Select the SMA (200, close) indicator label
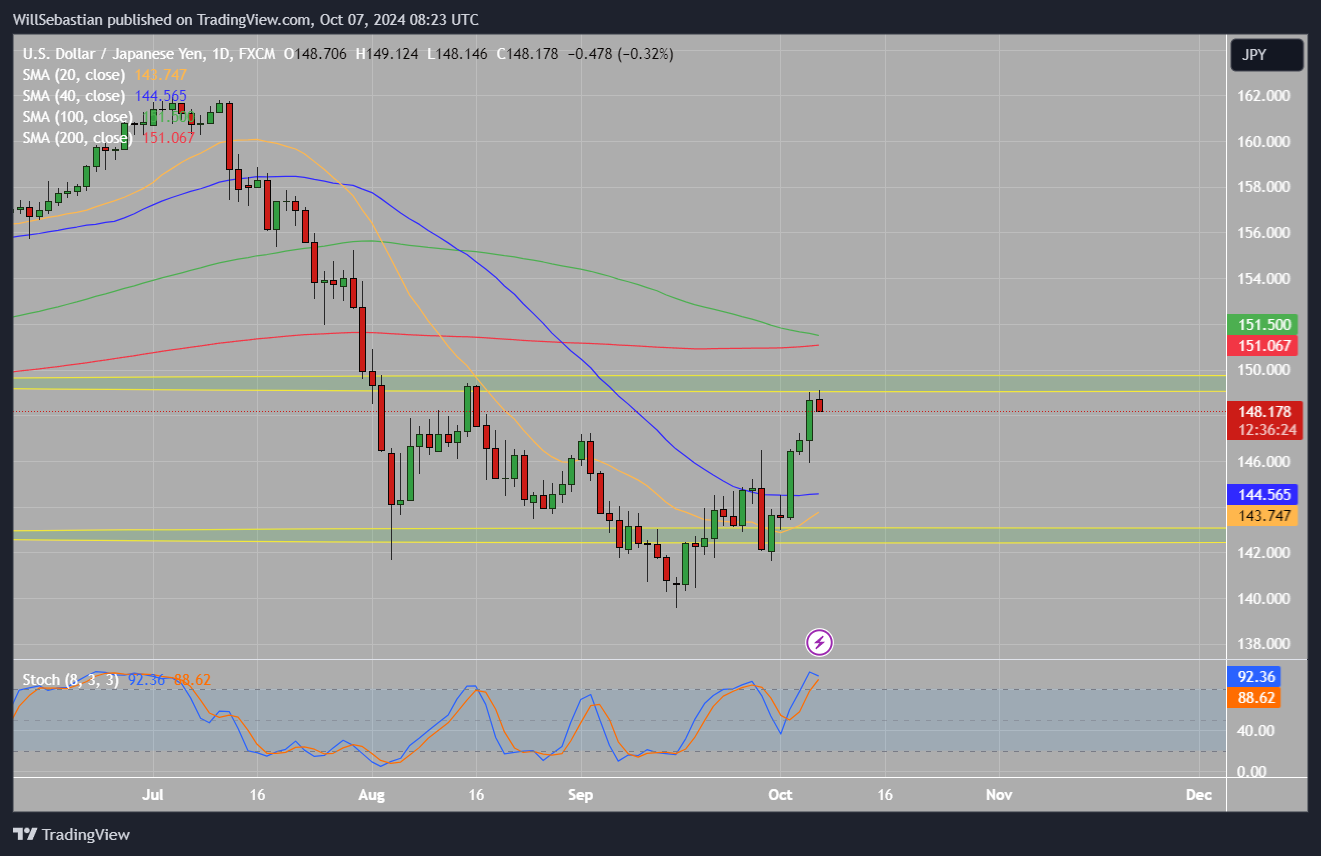Image resolution: width=1321 pixels, height=856 pixels. (x=78, y=138)
